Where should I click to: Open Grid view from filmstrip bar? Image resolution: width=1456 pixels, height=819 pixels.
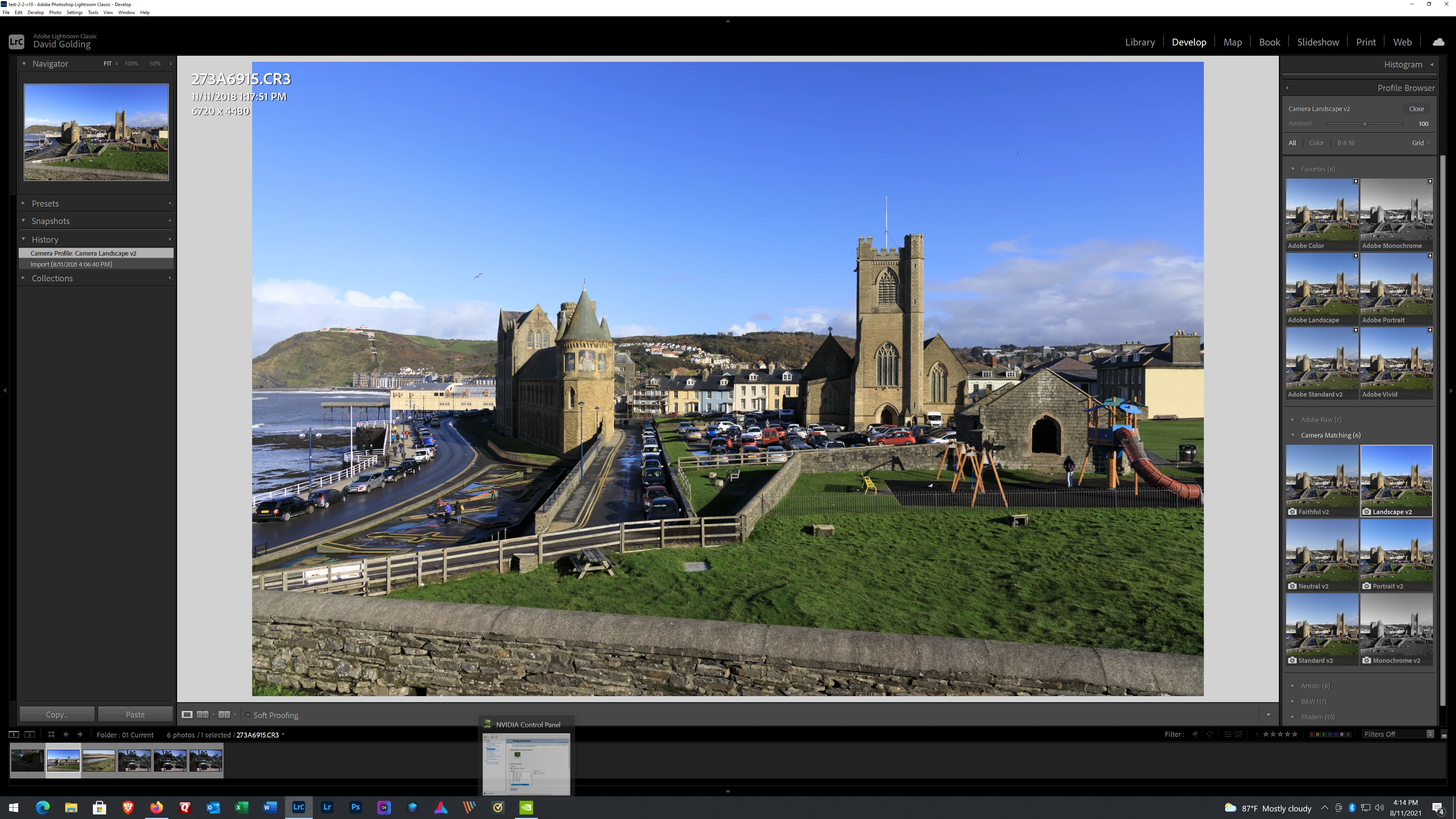(x=51, y=734)
